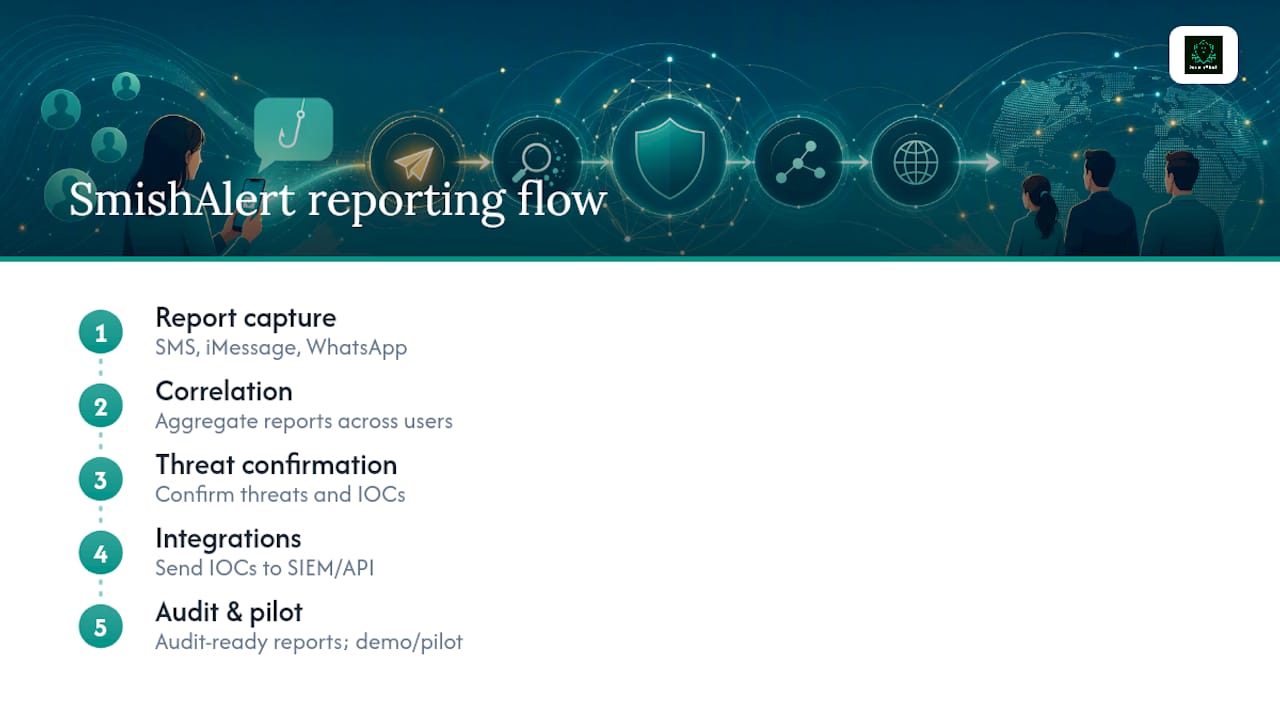Select the 'SmishAlert reporting flow' title
The height and width of the screenshot is (720, 1280).
(338, 199)
